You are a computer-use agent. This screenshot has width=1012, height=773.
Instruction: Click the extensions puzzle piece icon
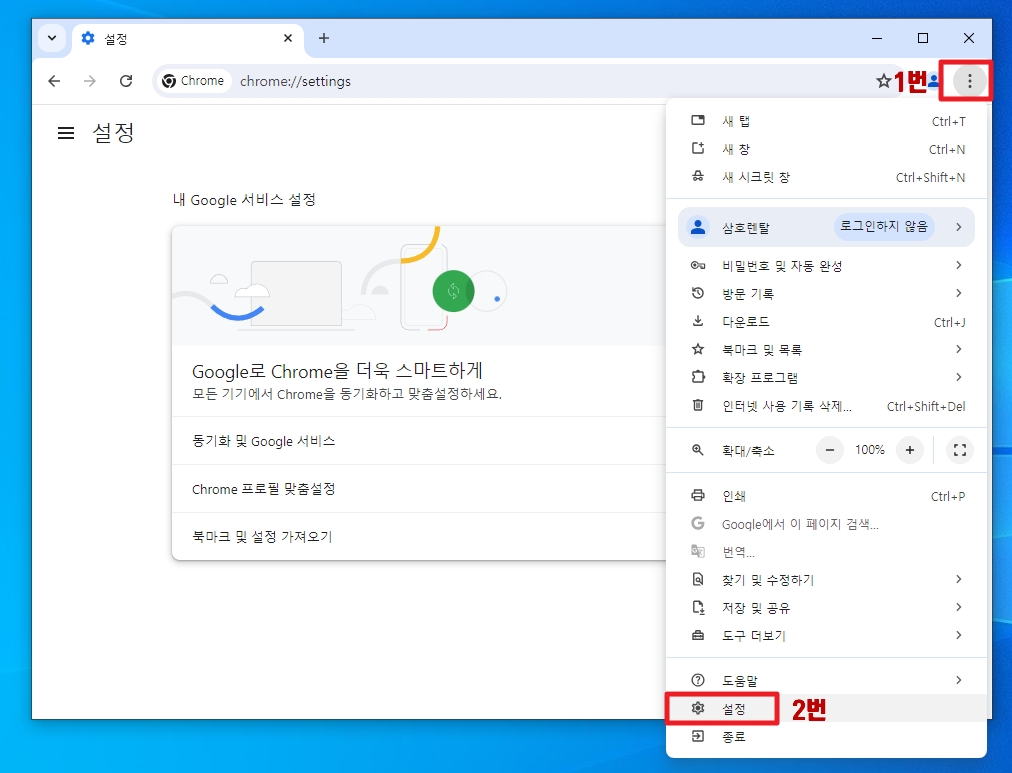tap(698, 377)
